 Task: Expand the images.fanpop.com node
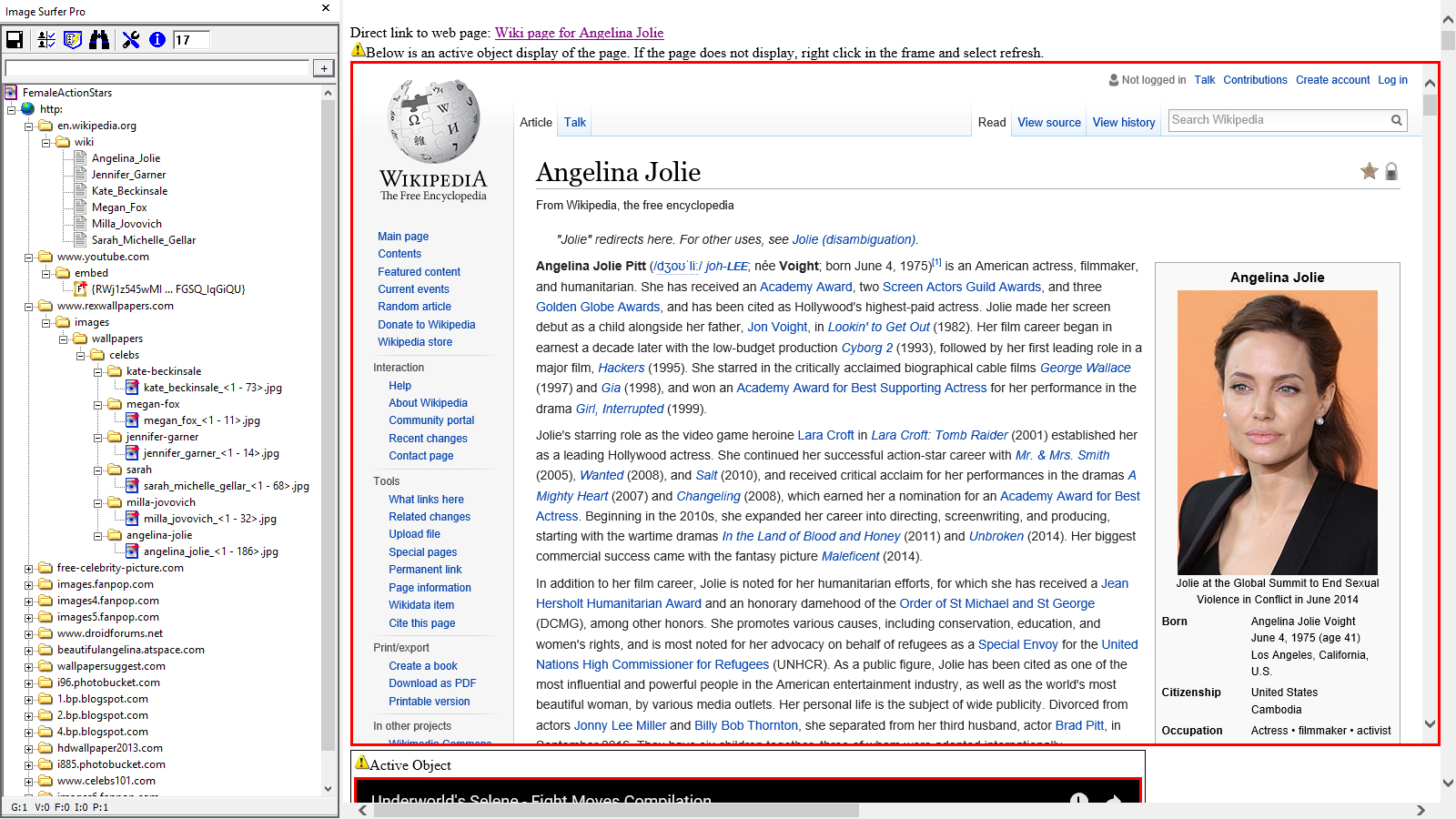pyautogui.click(x=28, y=584)
